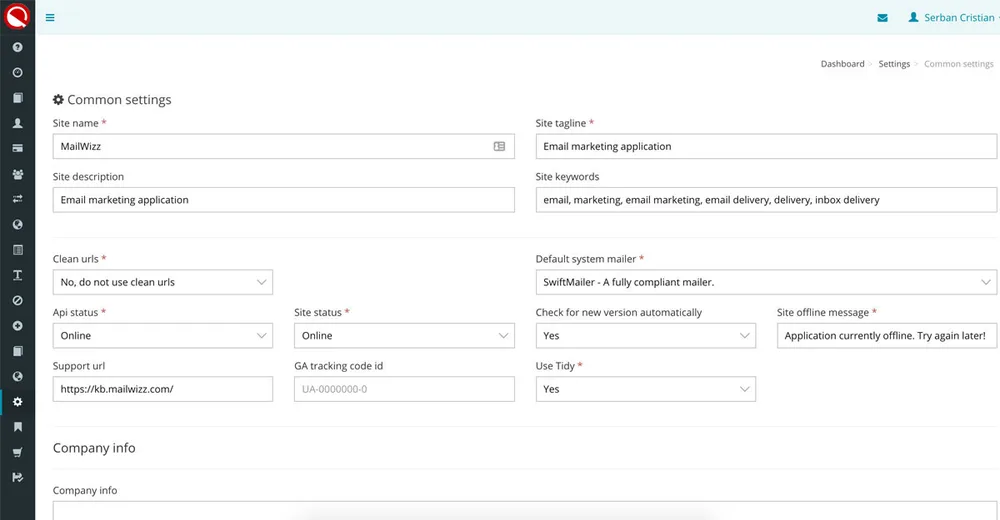Focus the Support url input field
Image resolution: width=1000 pixels, height=520 pixels.
tap(163, 389)
